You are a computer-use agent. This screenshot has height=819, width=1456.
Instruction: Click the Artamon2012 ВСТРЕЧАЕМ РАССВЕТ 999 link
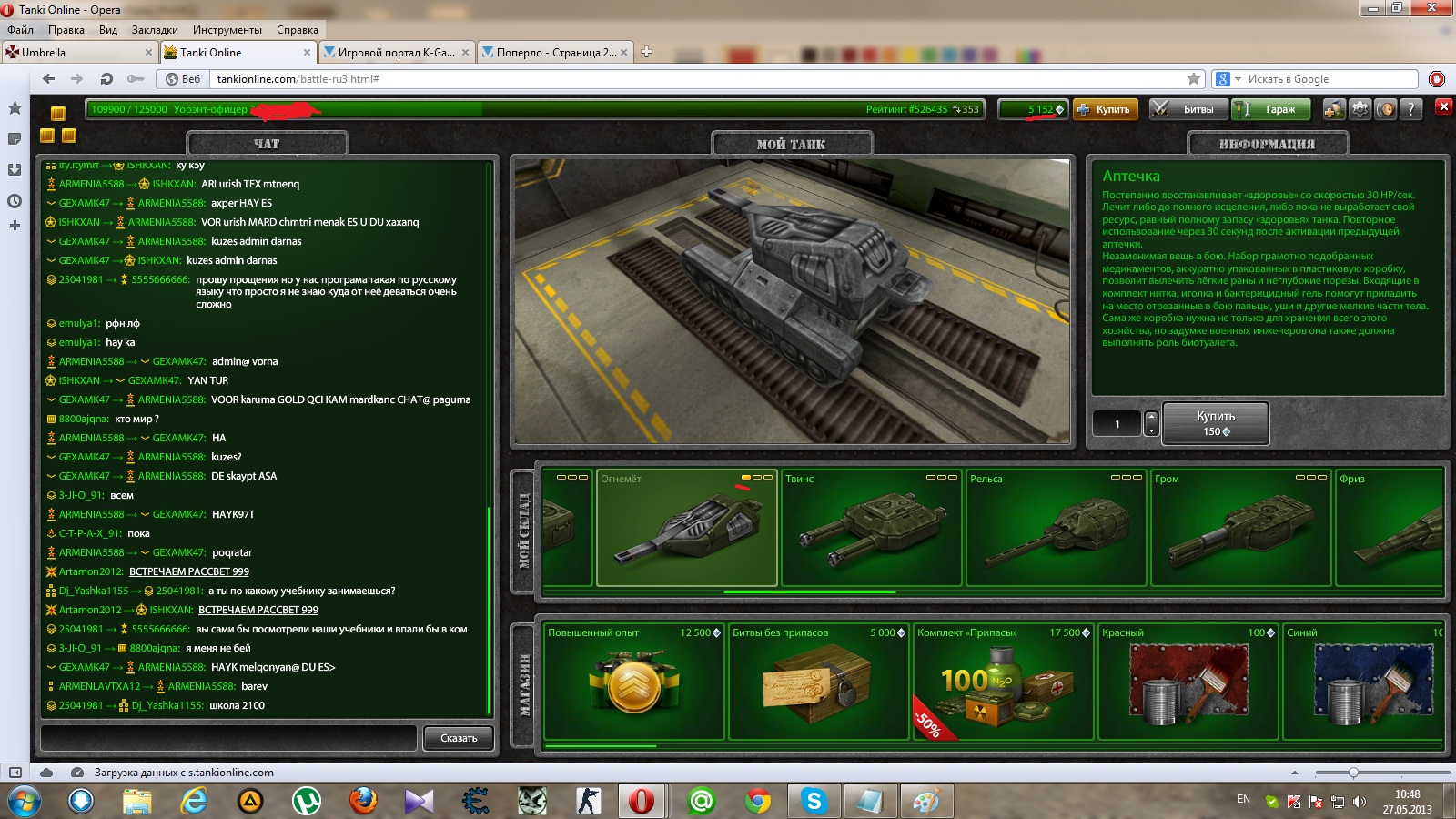(188, 571)
